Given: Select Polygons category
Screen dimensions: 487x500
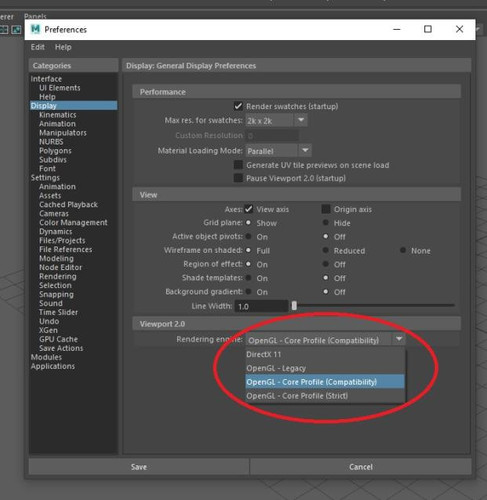Looking at the screenshot, I should coord(55,151).
